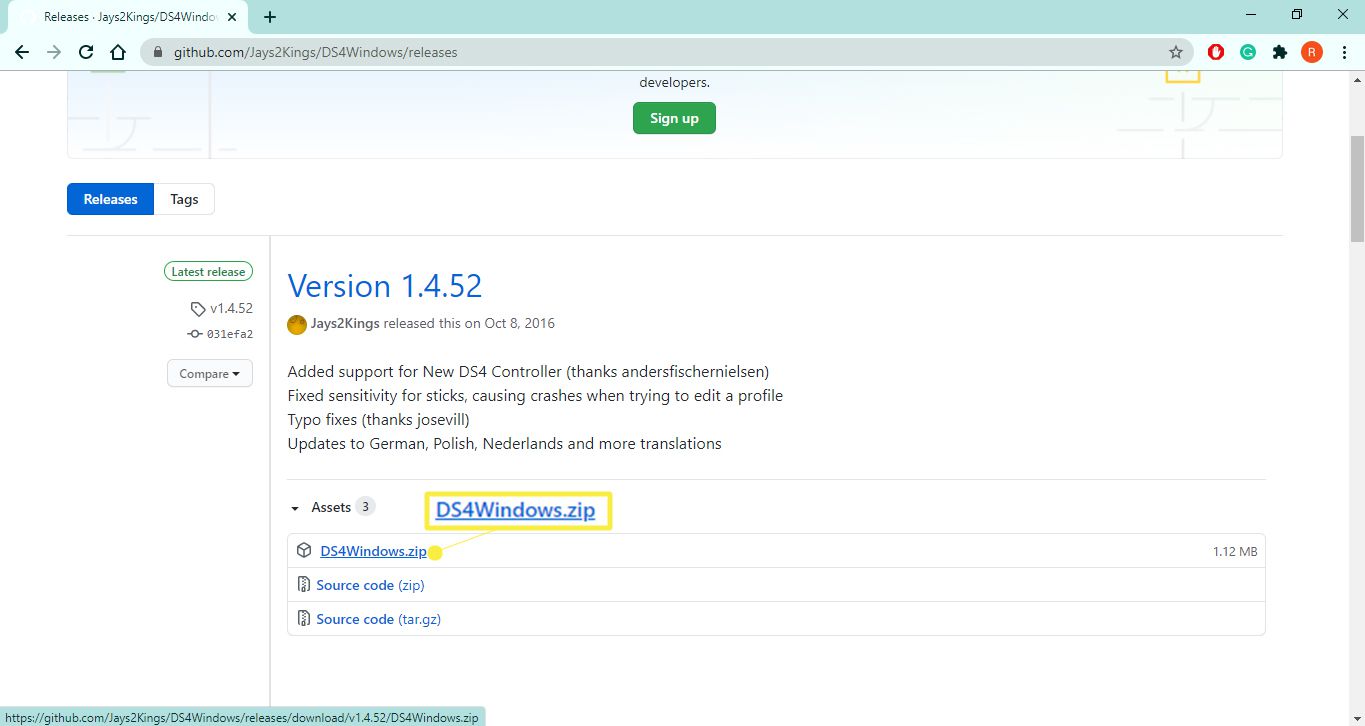Click the scrollbar down arrow
This screenshot has height=726, width=1365.
[x=1357, y=718]
